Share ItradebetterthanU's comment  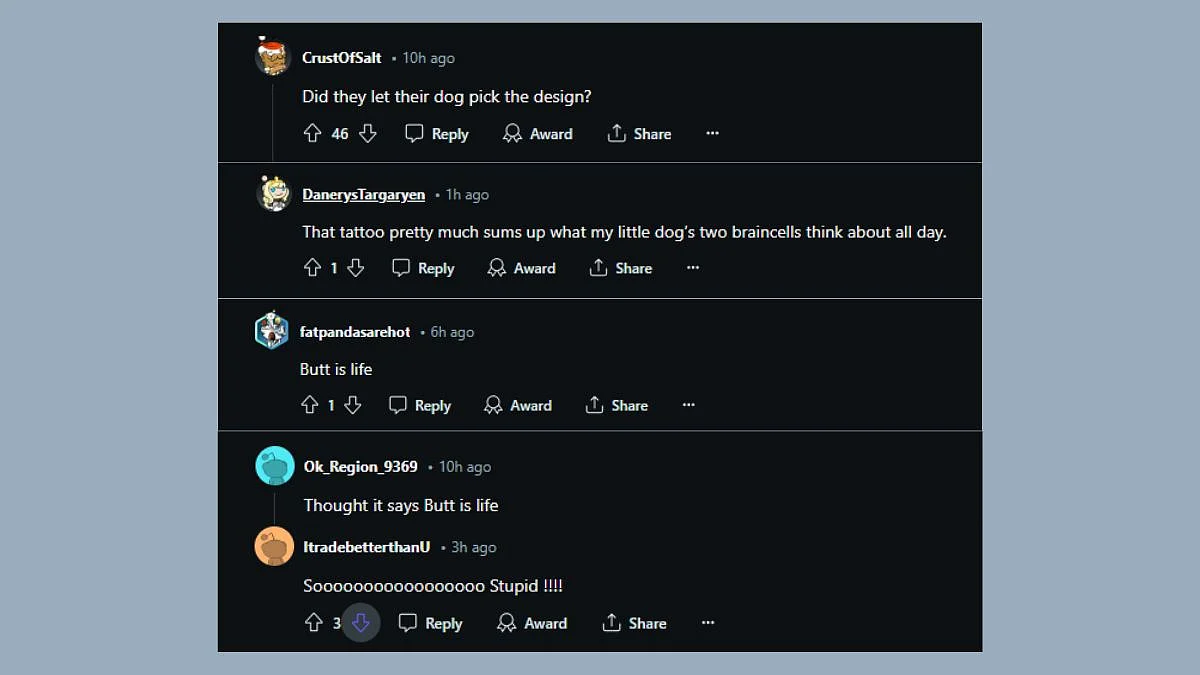pos(634,623)
